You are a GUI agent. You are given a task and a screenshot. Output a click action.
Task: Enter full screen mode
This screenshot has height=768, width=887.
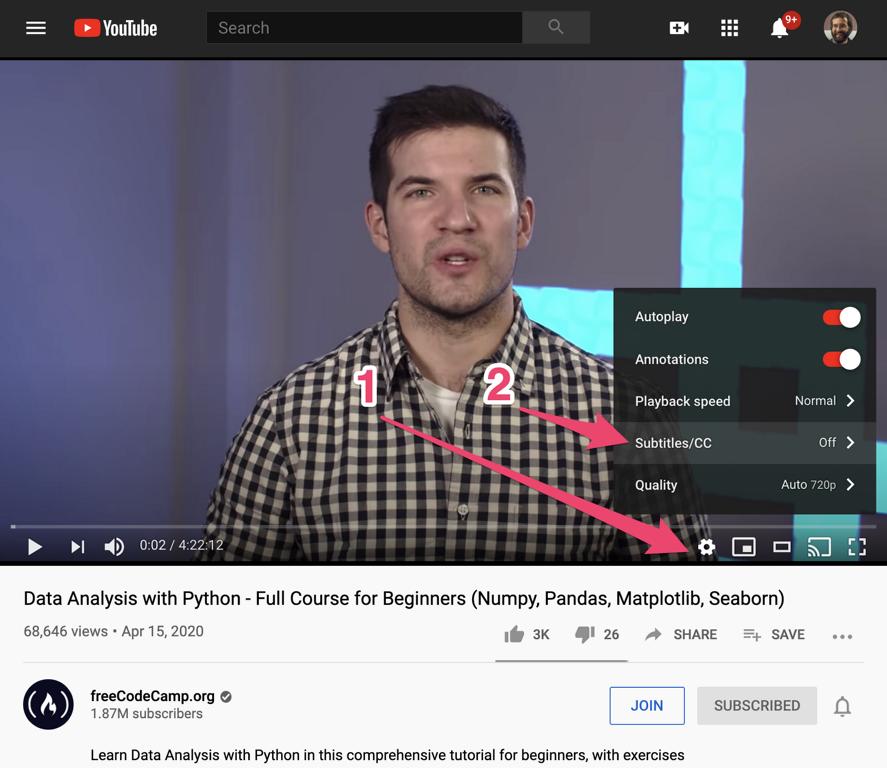pyautogui.click(x=857, y=547)
